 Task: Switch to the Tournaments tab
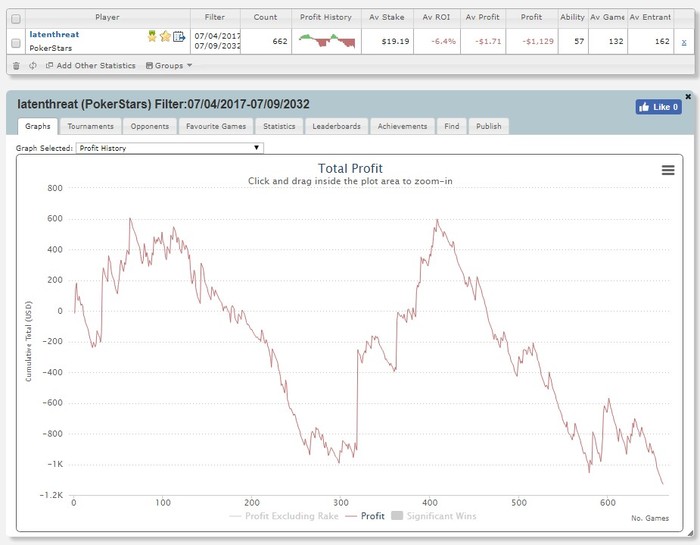click(x=90, y=126)
